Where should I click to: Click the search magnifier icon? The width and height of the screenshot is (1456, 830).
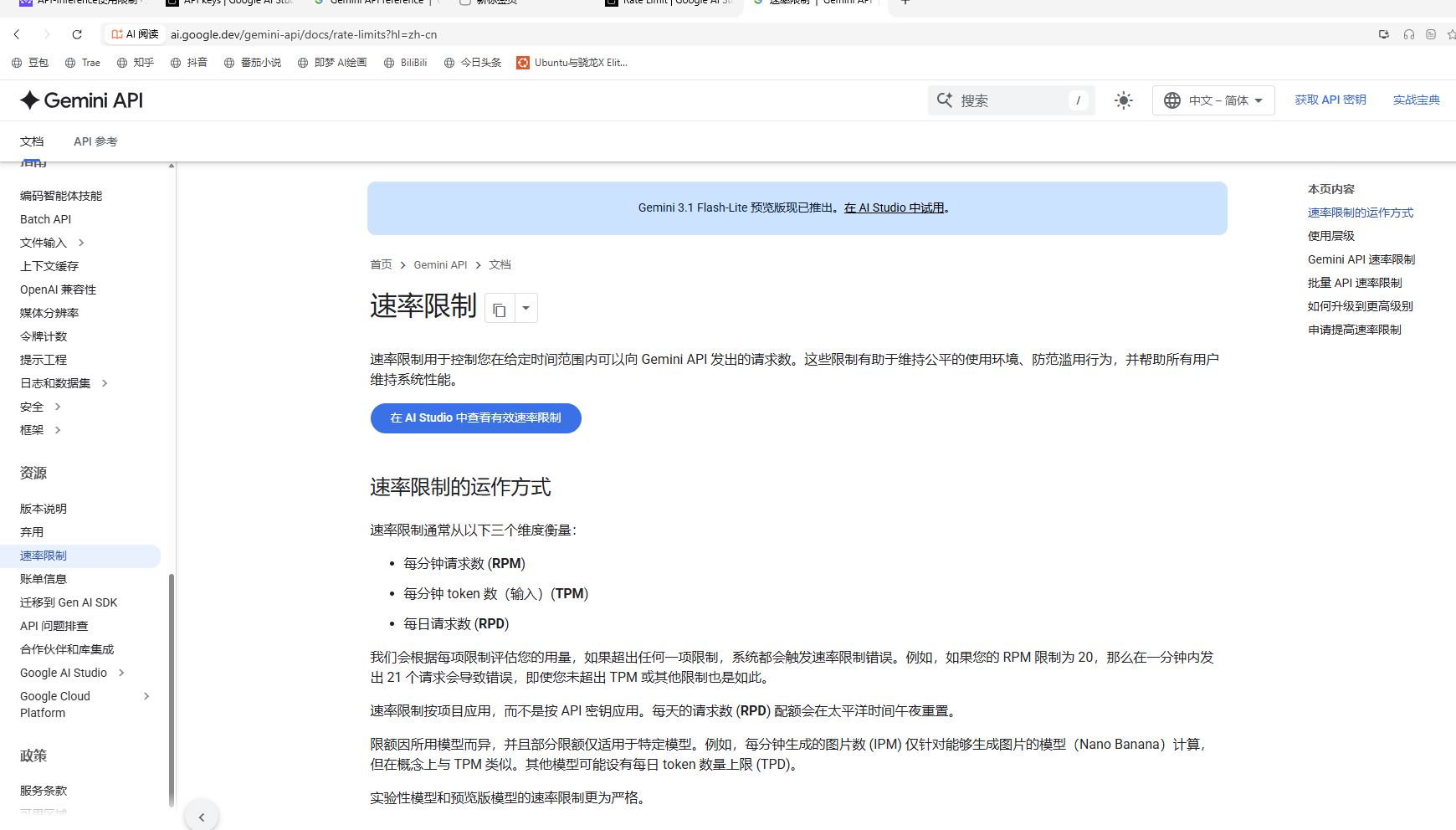tap(945, 100)
